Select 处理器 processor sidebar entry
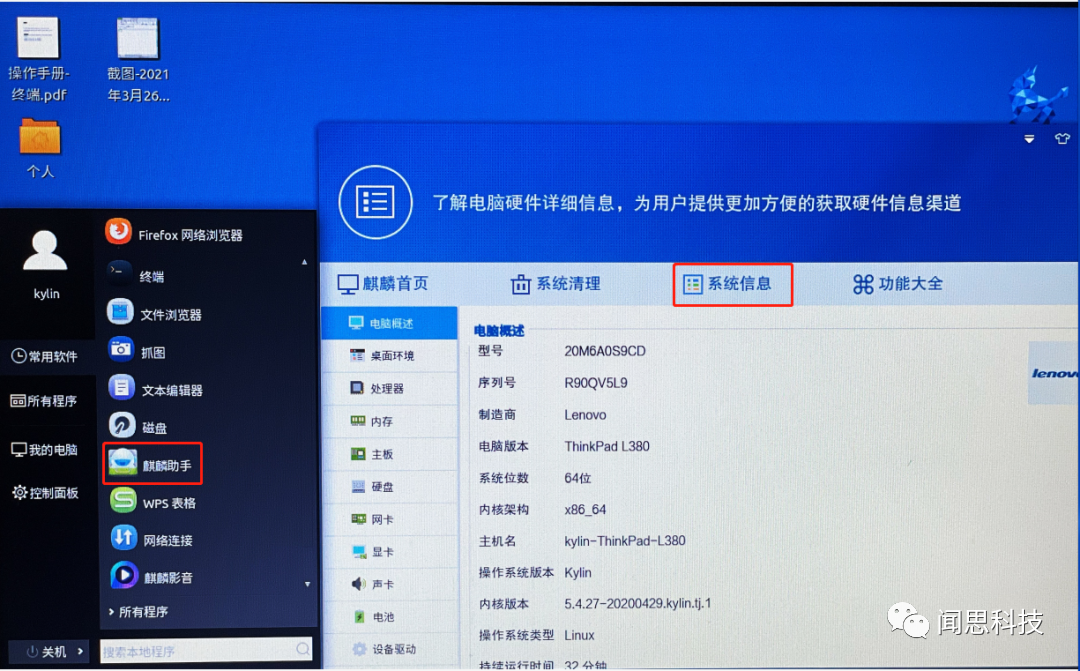Screen dimensions: 1080x671 point(389,389)
